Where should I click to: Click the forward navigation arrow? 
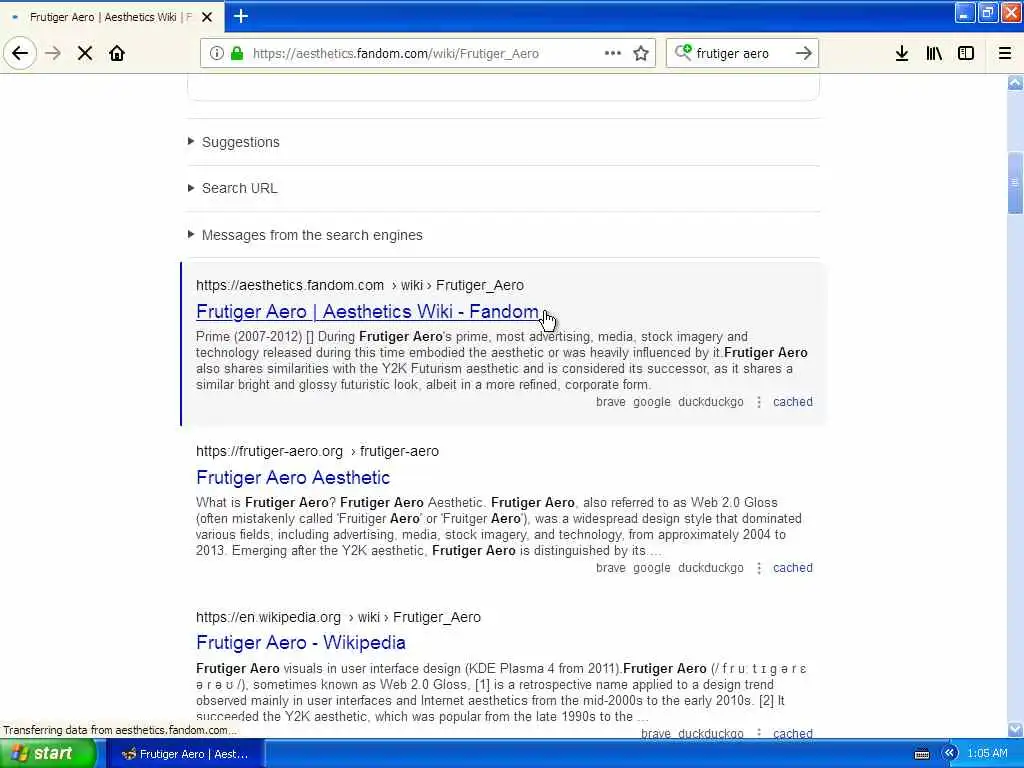pos(53,53)
